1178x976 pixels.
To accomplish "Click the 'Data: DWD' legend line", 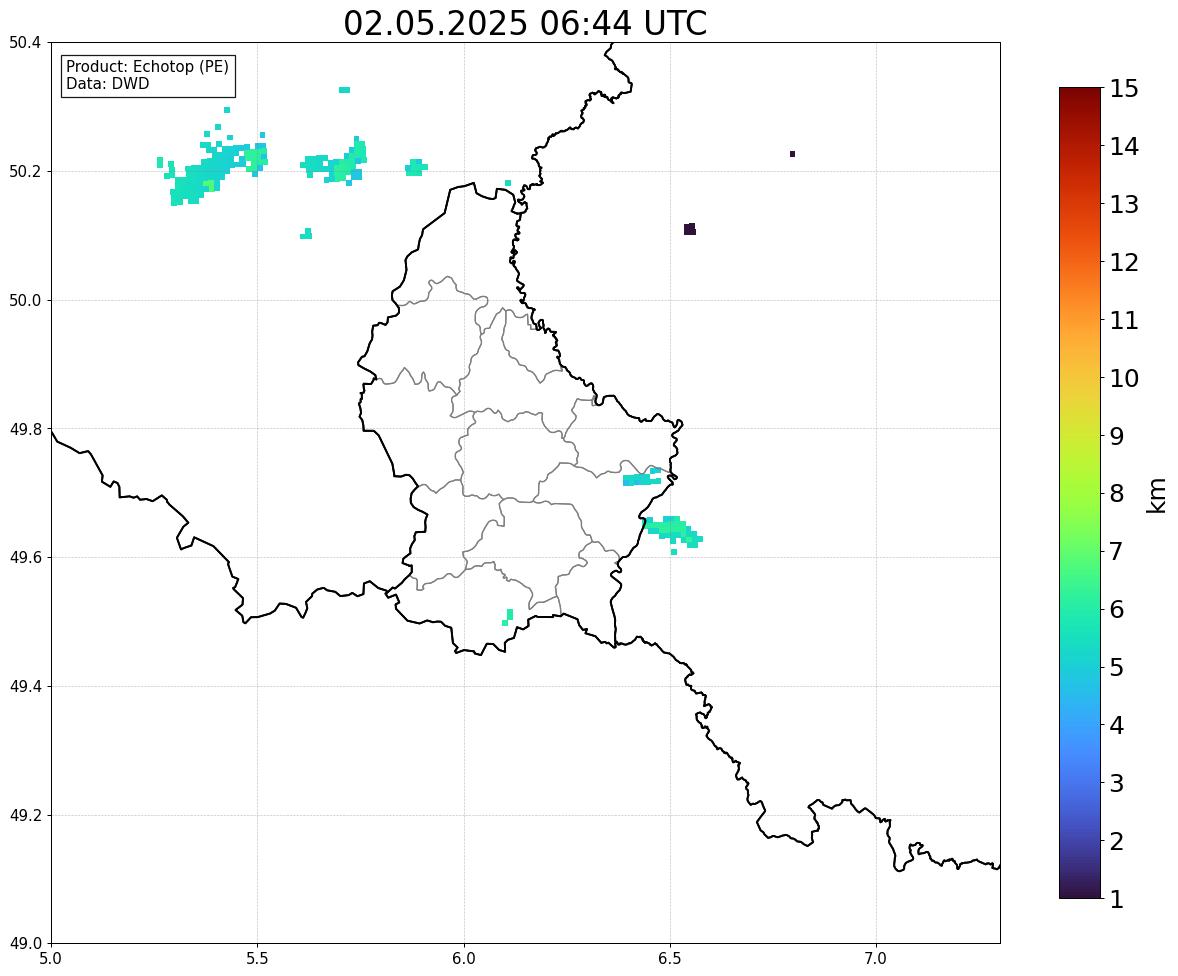I will pos(107,83).
